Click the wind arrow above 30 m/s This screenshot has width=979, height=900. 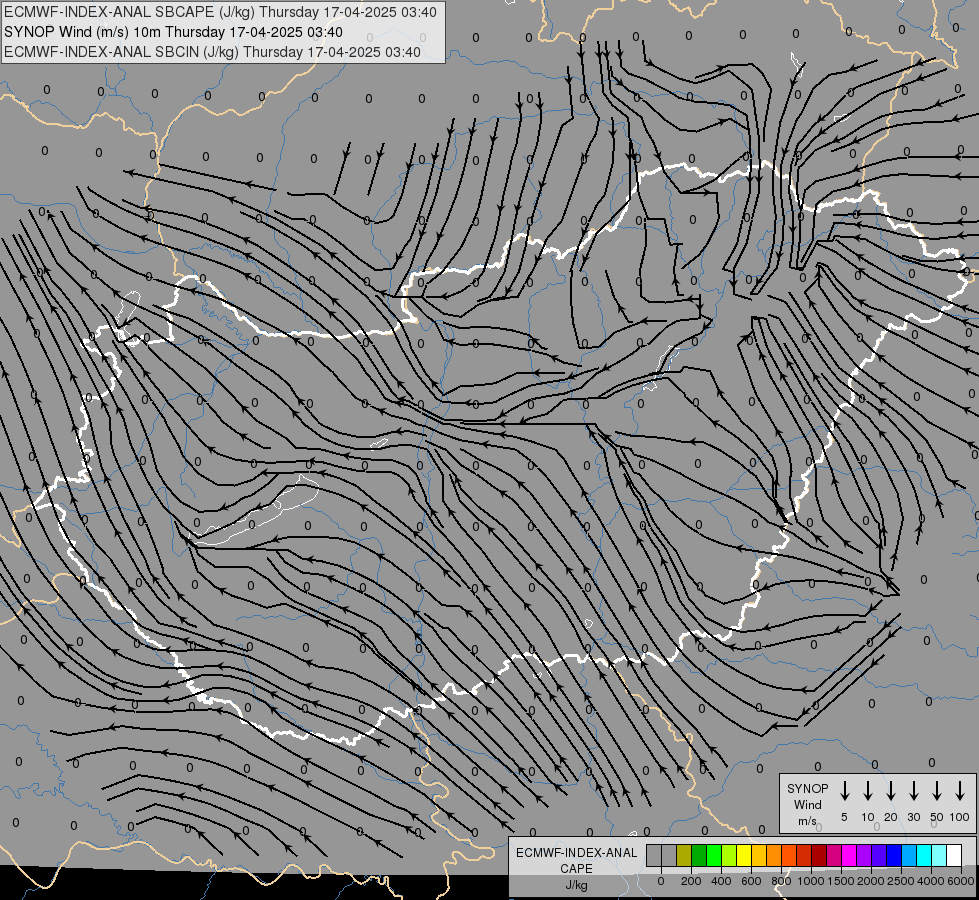pyautogui.click(x=913, y=791)
